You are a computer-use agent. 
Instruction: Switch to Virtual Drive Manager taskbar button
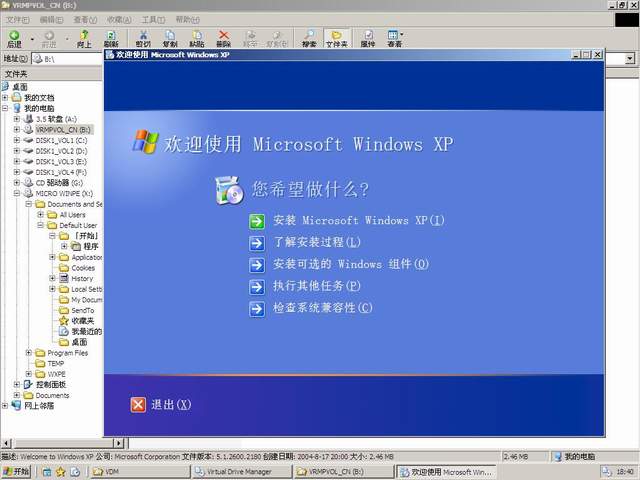[242, 472]
